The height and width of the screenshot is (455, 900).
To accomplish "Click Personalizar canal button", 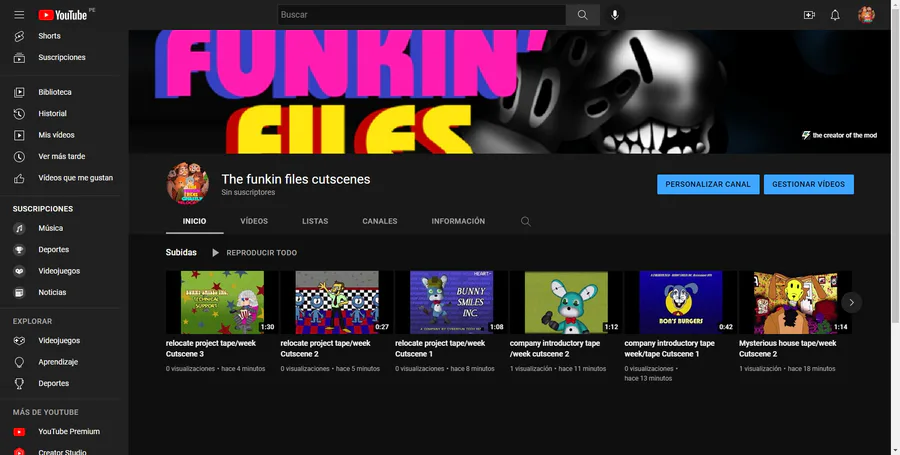I will [708, 185].
